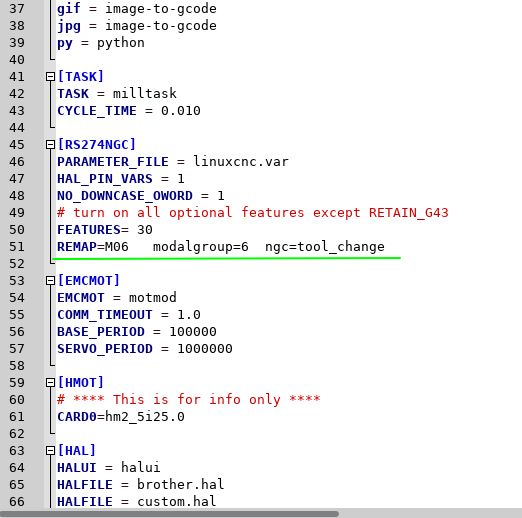Click the horizontal scrollbar thumb
522x518 pixels.
tap(169, 514)
